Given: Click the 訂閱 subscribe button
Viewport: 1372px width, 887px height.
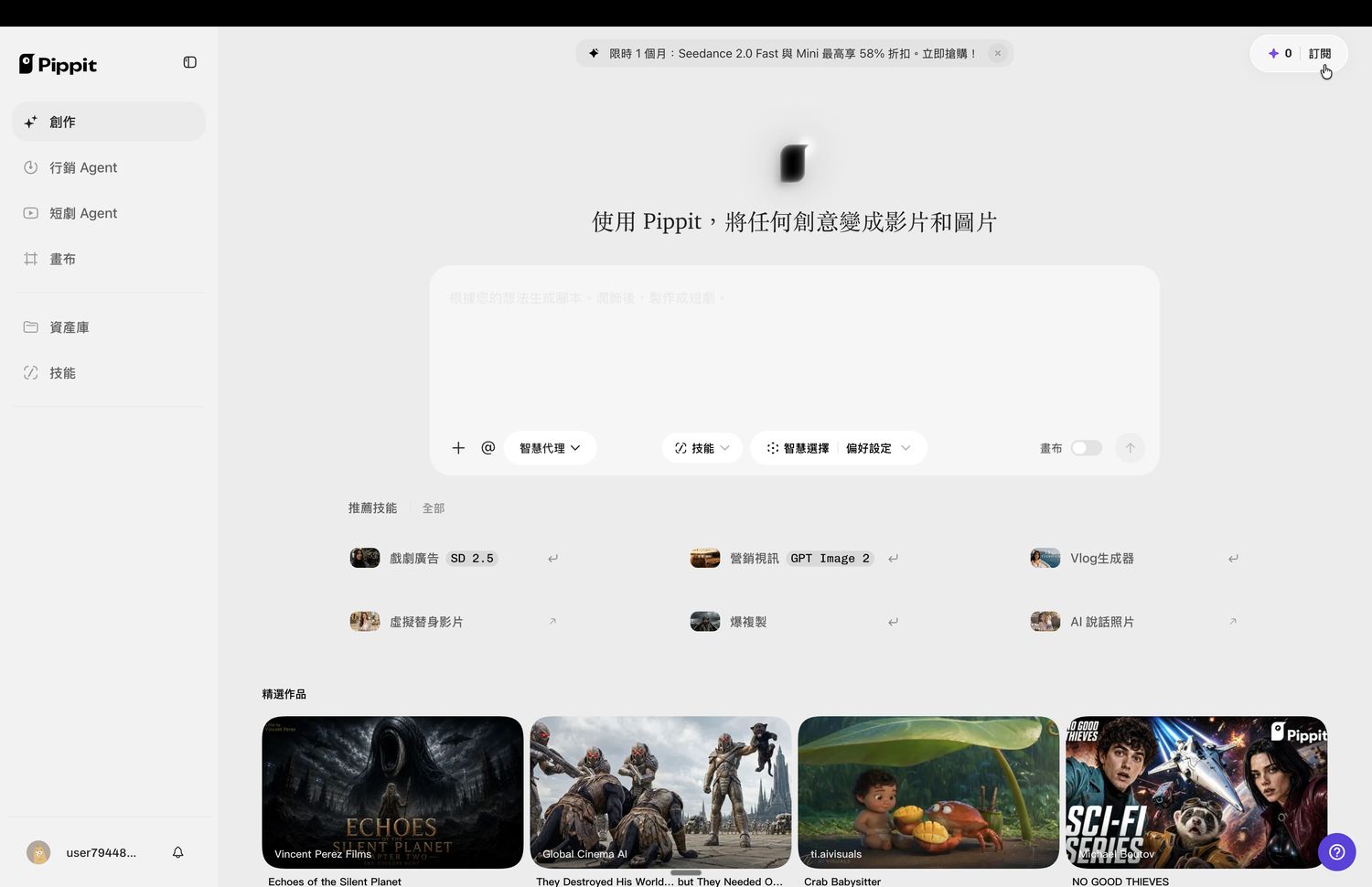Looking at the screenshot, I should pos(1320,53).
